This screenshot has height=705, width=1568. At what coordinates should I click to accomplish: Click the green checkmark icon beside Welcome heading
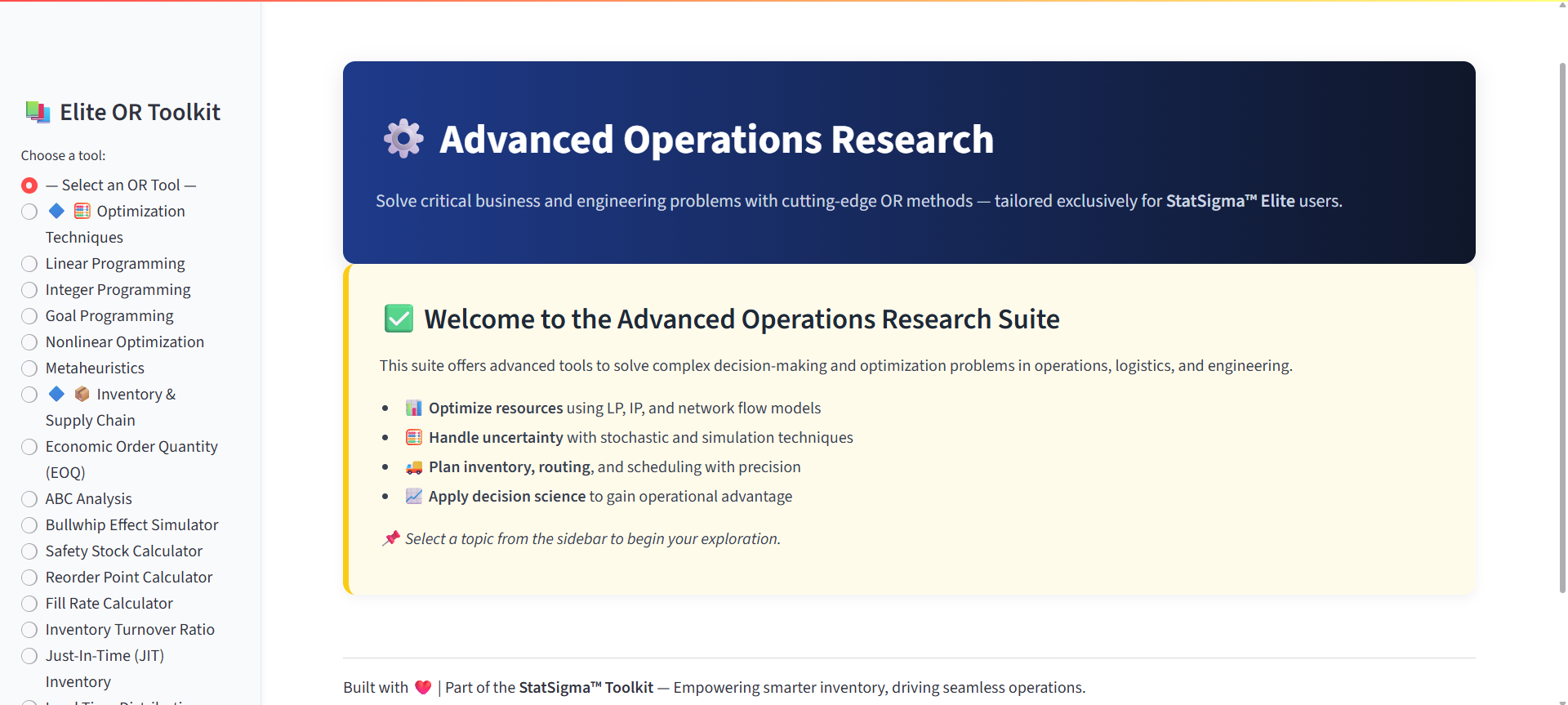click(399, 319)
